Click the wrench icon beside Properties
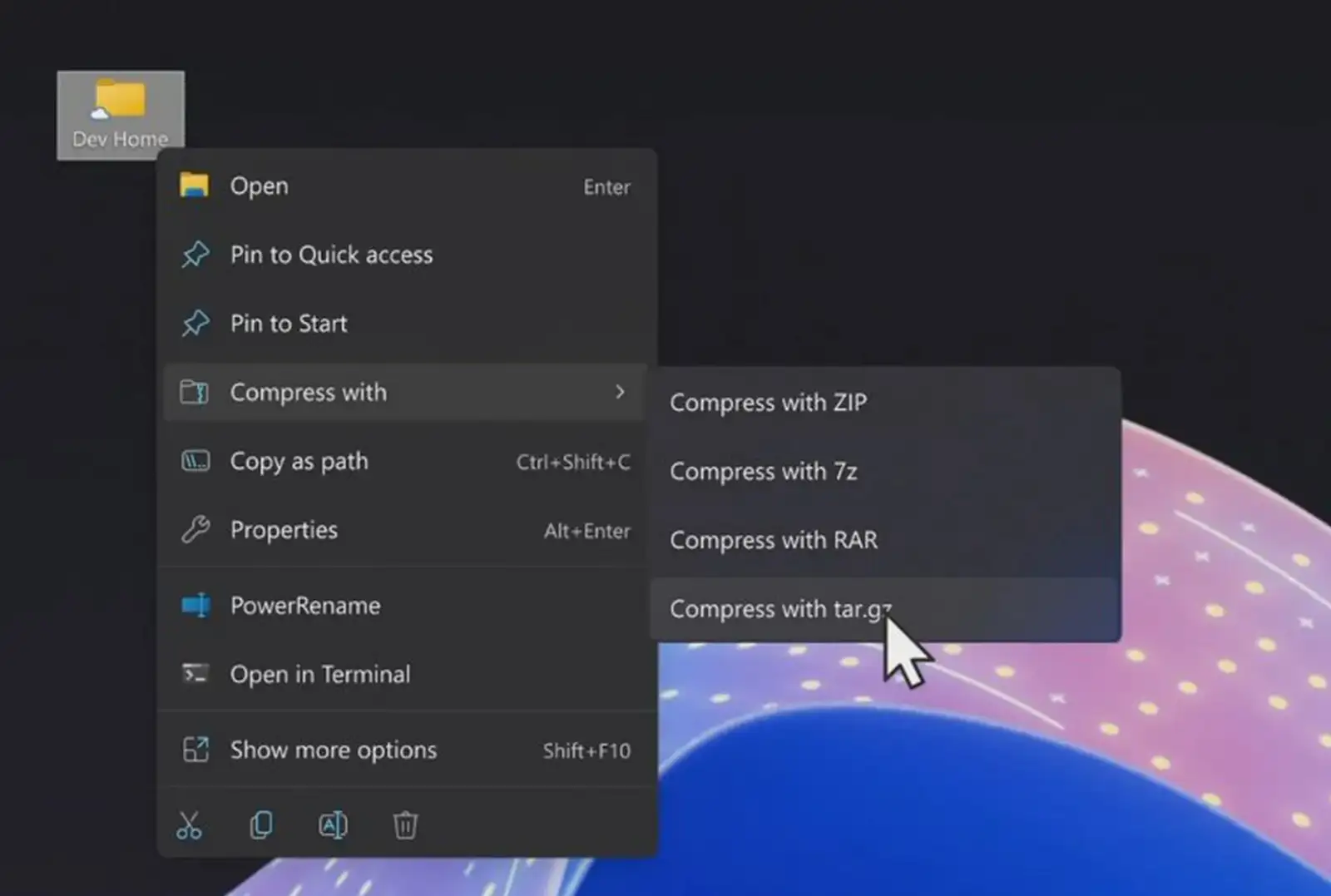 point(195,530)
